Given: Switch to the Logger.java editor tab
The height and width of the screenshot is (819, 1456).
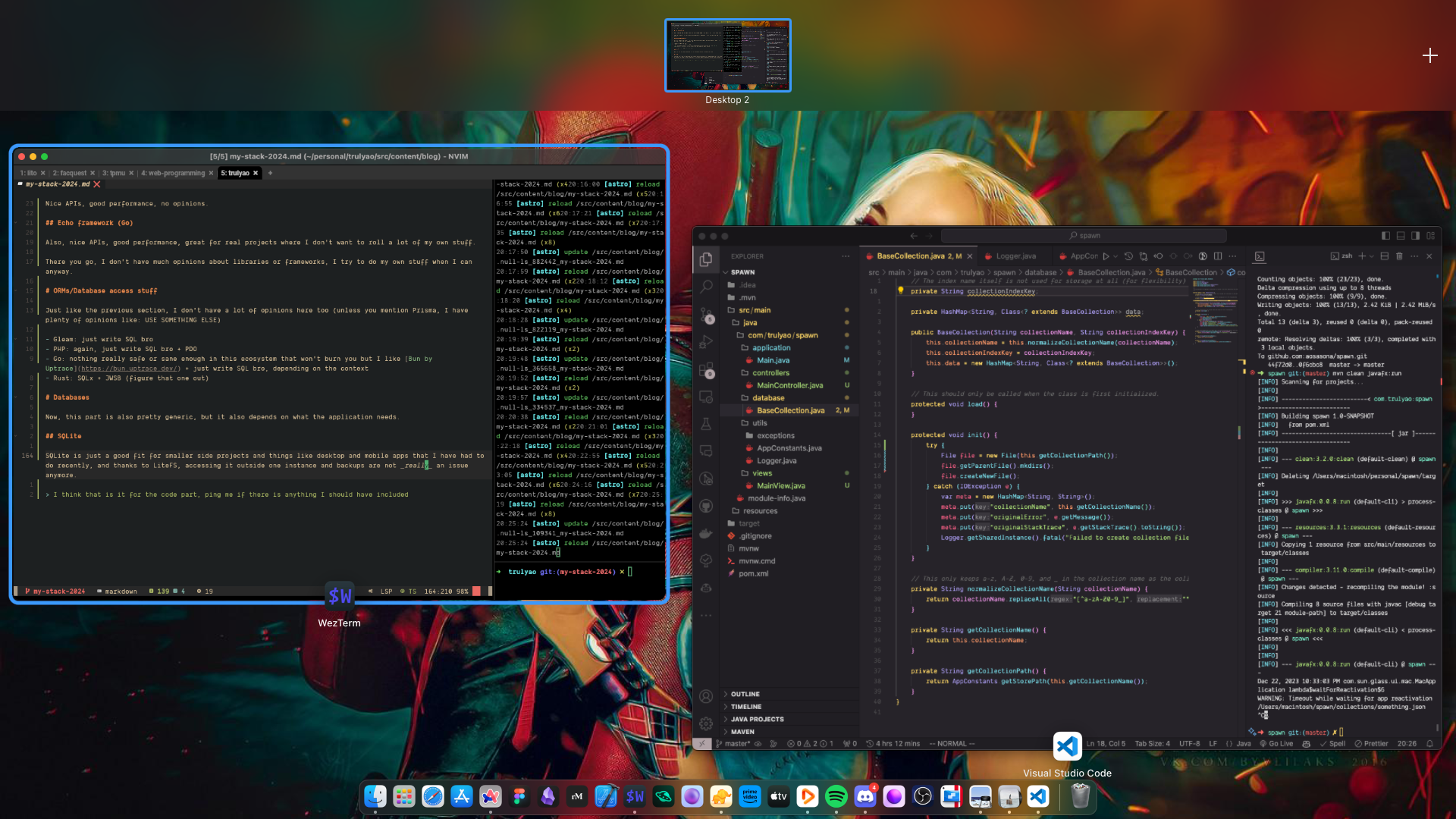Looking at the screenshot, I should (1015, 256).
